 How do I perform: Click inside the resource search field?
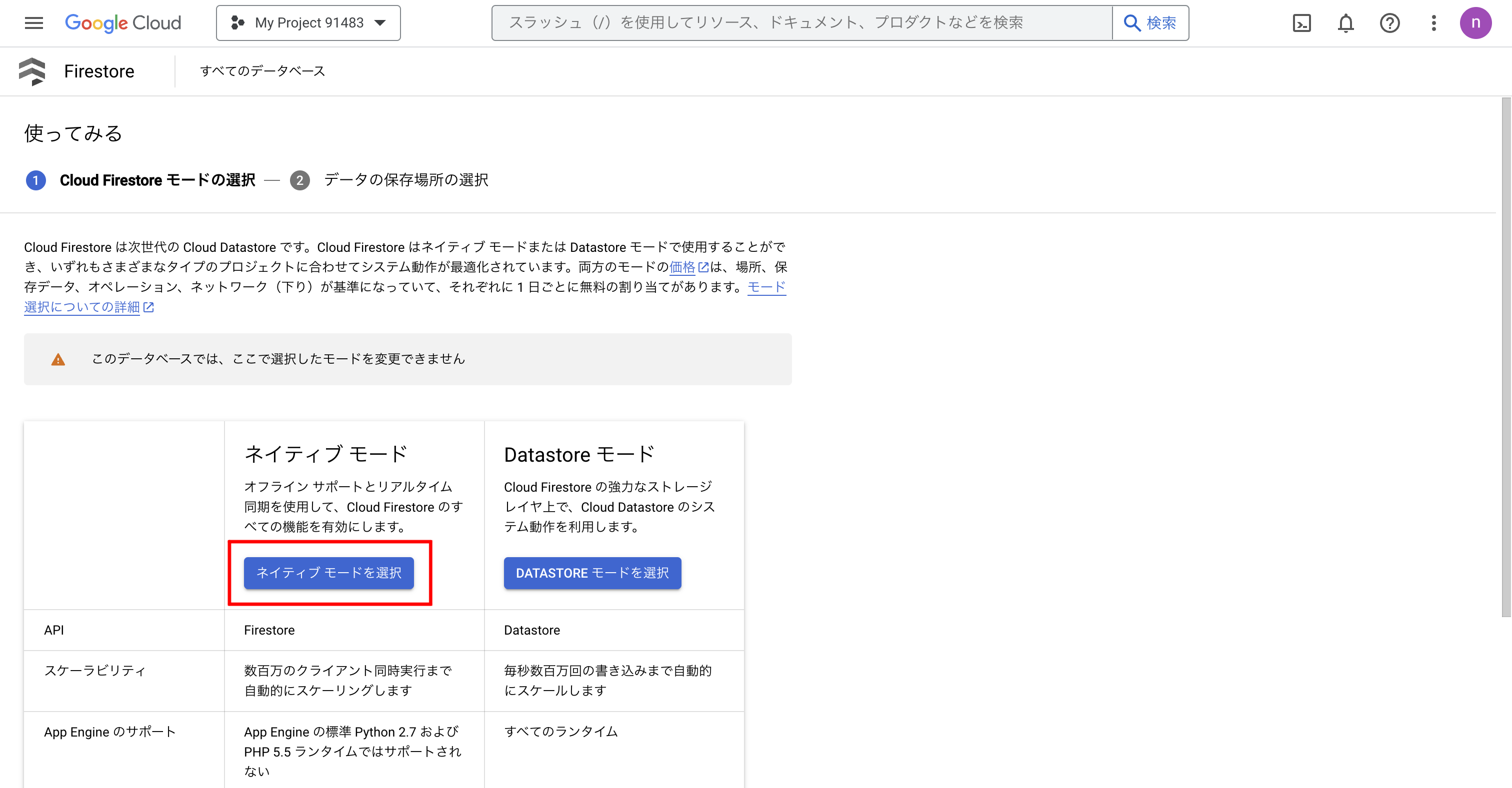click(798, 23)
